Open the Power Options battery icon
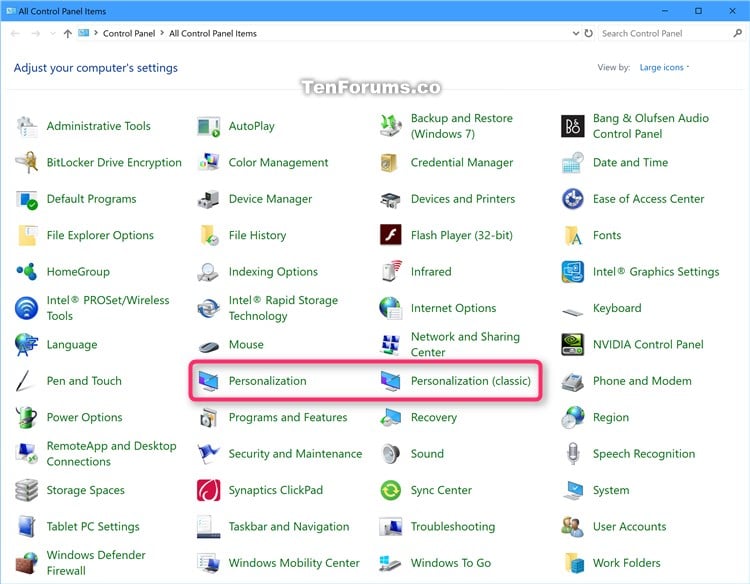750x584 pixels. (x=27, y=418)
